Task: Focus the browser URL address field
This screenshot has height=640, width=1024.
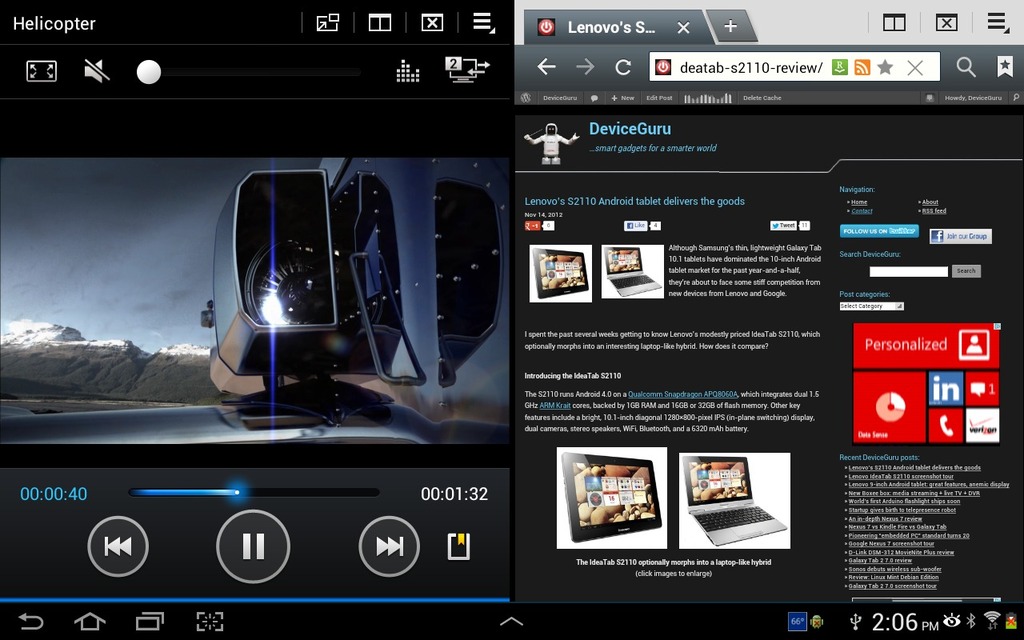Action: point(750,67)
